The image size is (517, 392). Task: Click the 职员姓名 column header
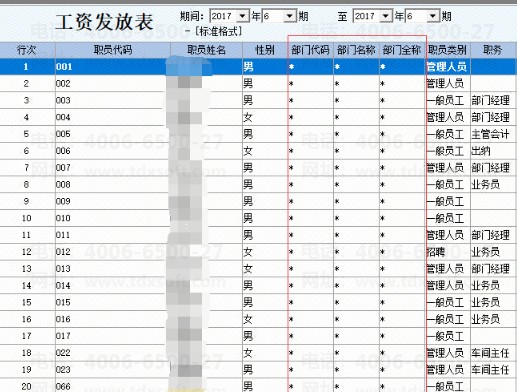(x=206, y=50)
